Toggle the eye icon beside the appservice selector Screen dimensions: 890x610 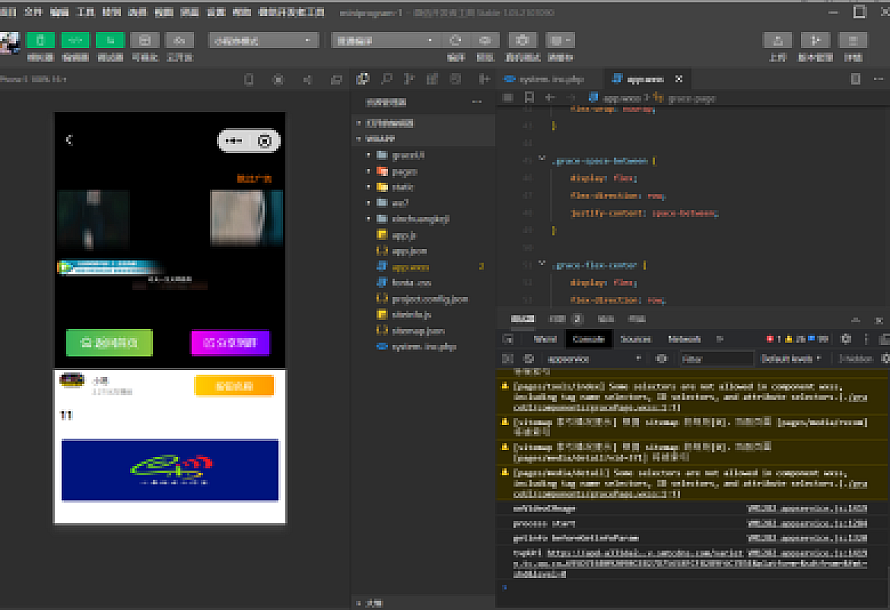pyautogui.click(x=661, y=358)
